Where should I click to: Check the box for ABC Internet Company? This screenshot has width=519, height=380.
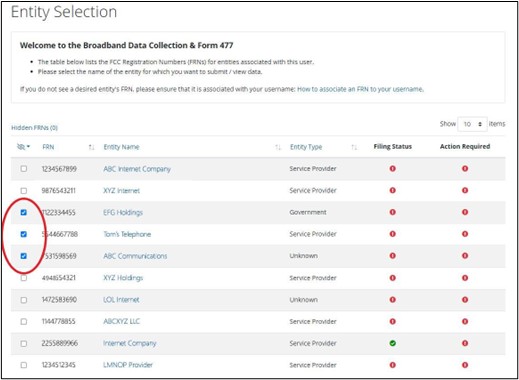[x=24, y=169]
